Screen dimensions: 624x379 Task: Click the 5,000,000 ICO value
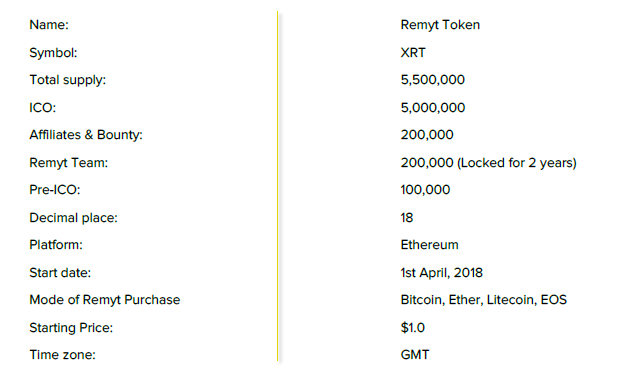(x=433, y=107)
